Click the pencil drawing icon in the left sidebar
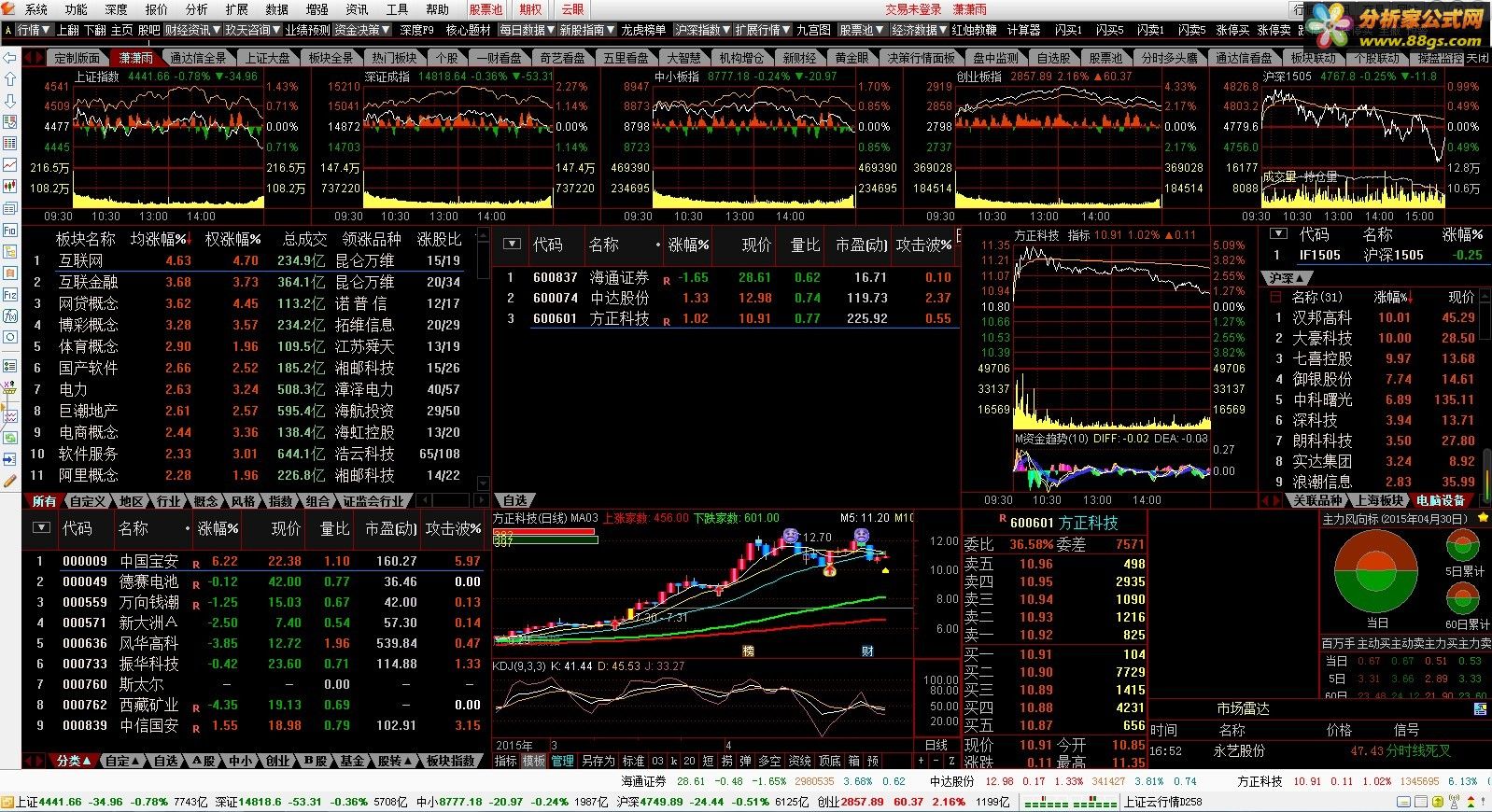 pos(10,482)
